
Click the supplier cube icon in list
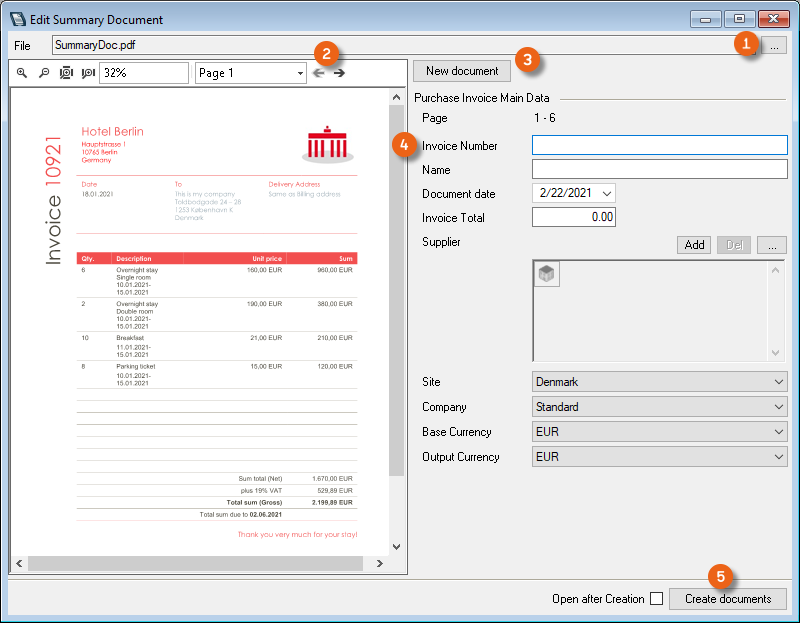coord(547,274)
